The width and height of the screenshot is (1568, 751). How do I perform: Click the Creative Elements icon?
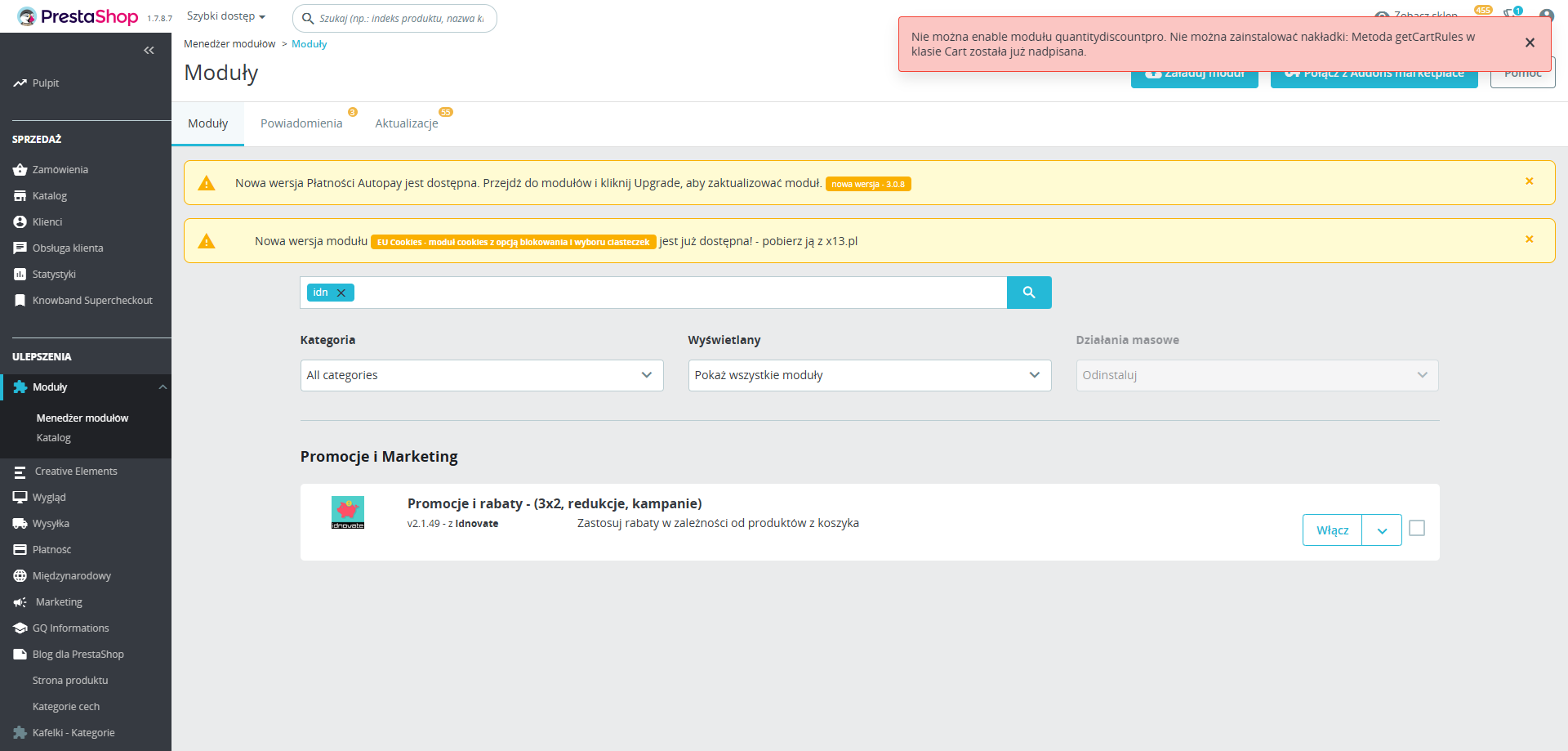pyautogui.click(x=20, y=472)
